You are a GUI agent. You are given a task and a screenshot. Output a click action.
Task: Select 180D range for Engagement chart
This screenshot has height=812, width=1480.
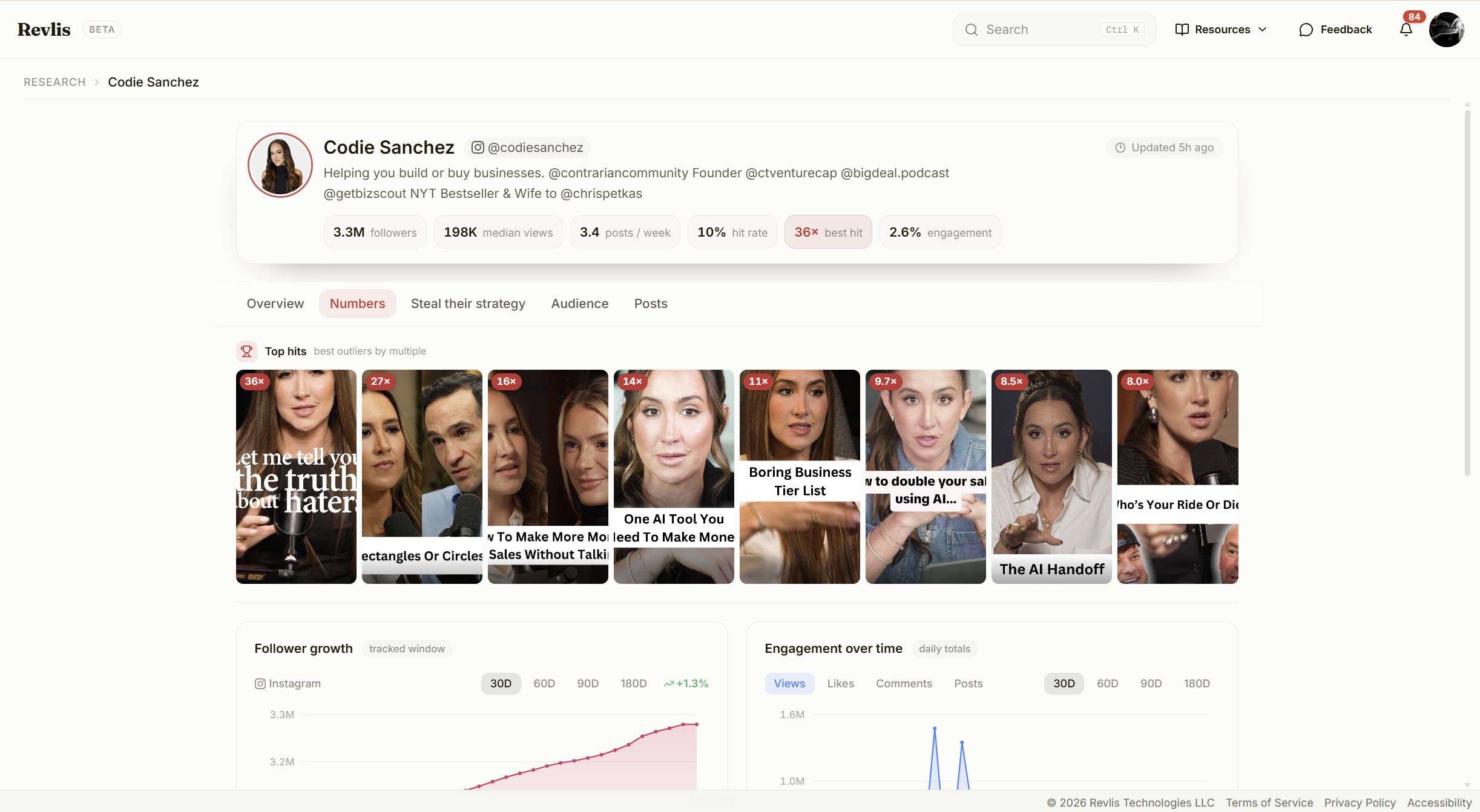pyautogui.click(x=1197, y=684)
